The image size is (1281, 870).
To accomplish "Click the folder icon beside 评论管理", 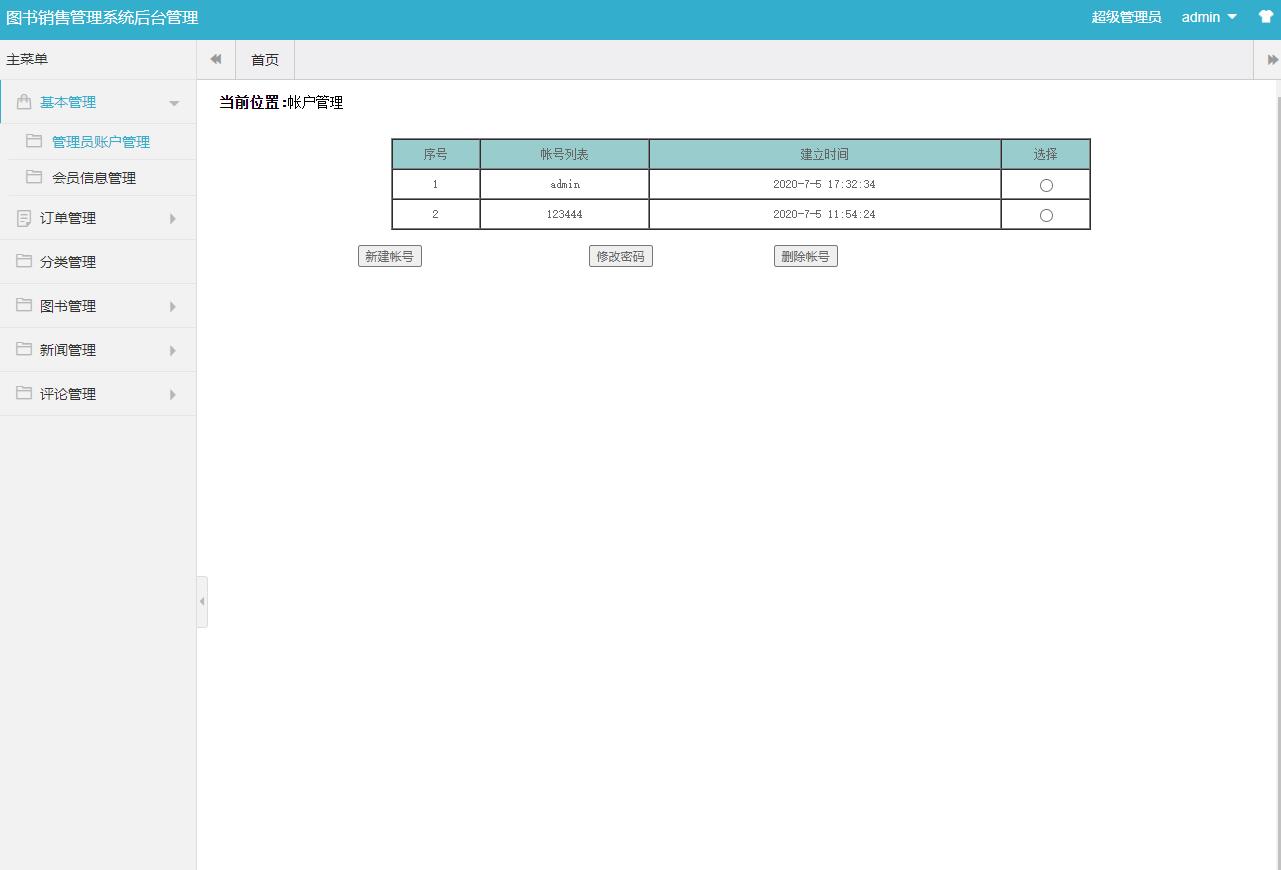I will tap(22, 393).
